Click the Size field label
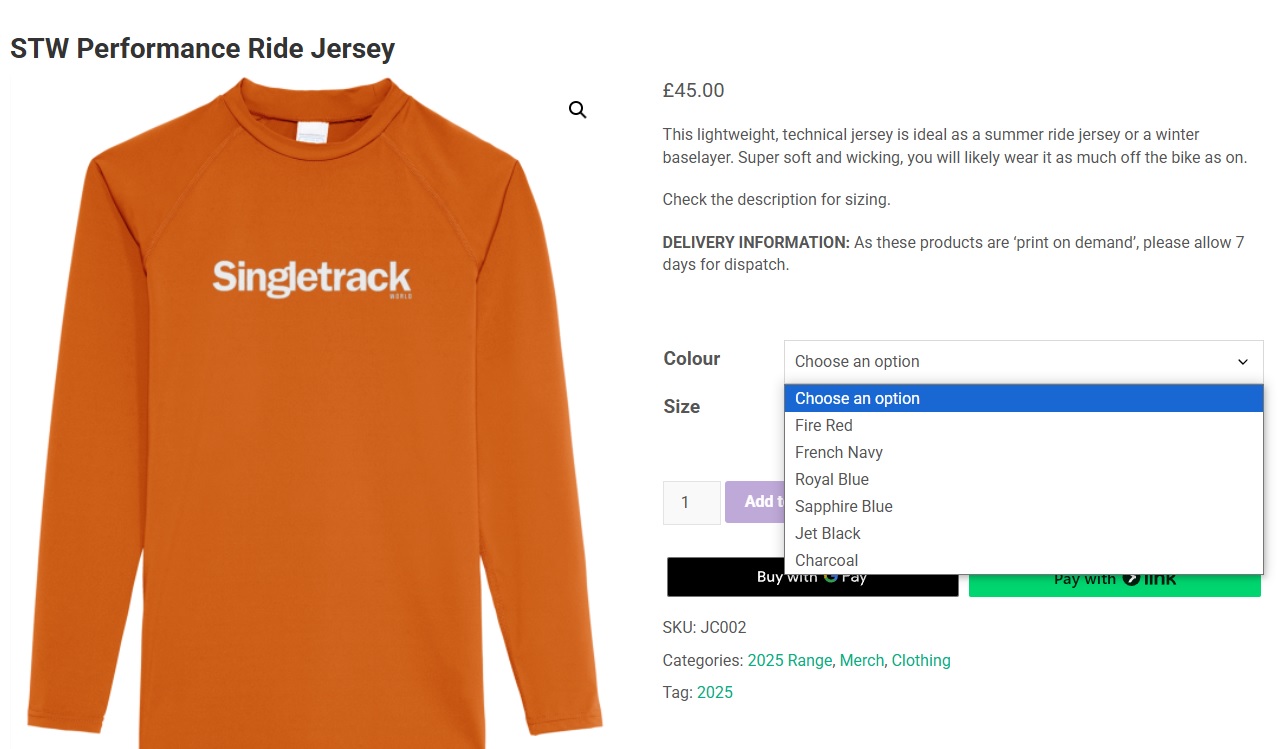 point(682,407)
